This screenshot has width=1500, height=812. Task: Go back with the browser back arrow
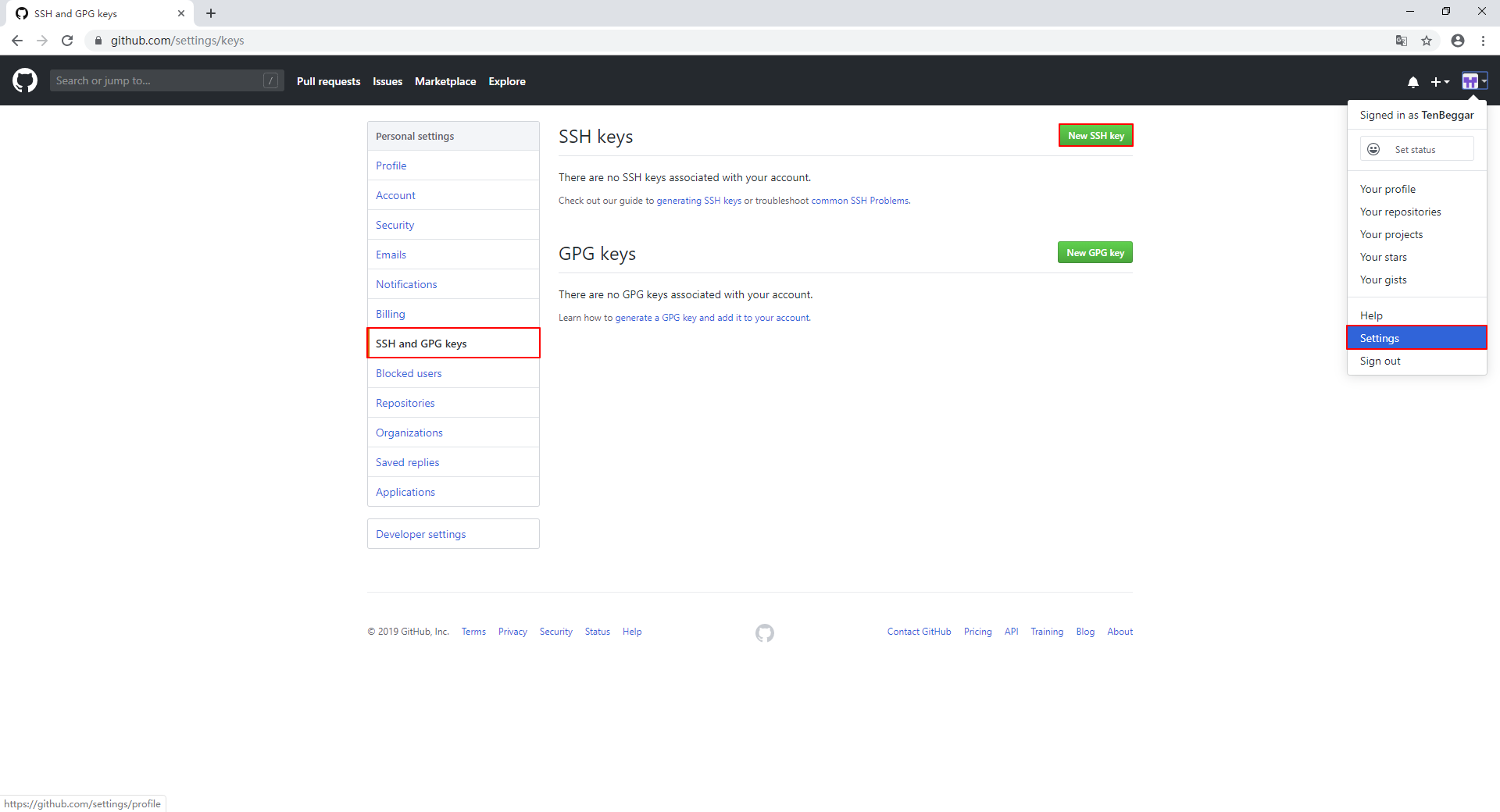coord(17,41)
